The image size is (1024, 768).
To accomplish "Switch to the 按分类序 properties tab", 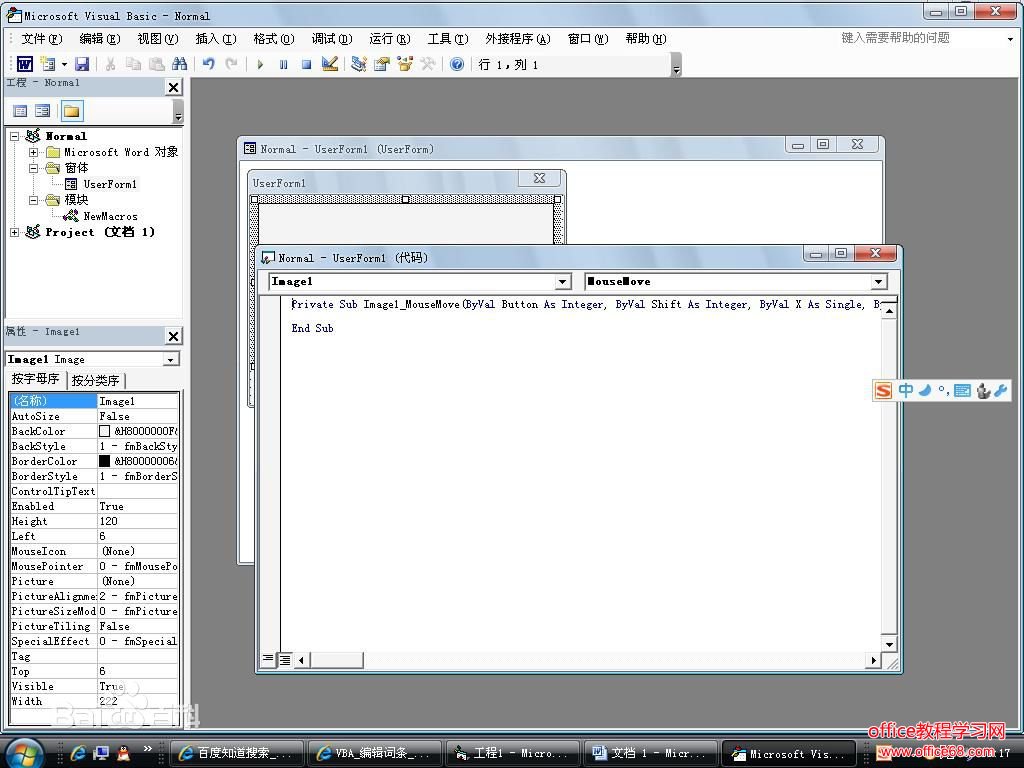I will [95, 380].
